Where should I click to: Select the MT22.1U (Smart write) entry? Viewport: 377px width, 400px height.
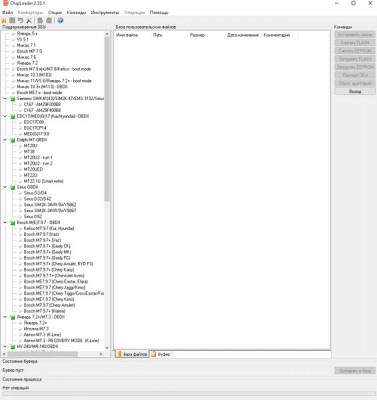coord(43,181)
